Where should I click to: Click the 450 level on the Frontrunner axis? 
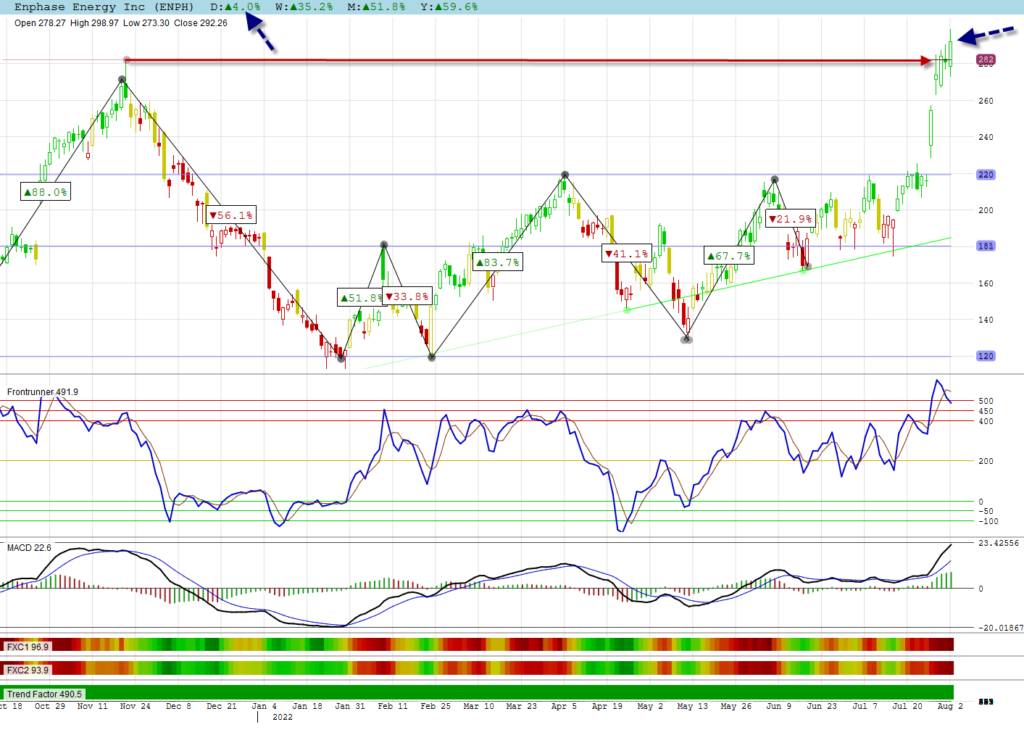985,412
